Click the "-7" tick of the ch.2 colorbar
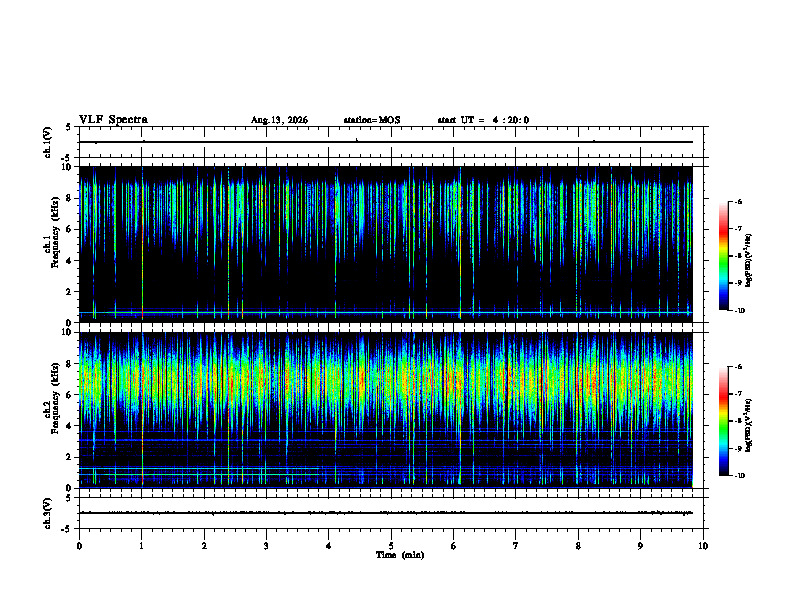Image resolution: width=792 pixels, height=612 pixels. tap(738, 394)
